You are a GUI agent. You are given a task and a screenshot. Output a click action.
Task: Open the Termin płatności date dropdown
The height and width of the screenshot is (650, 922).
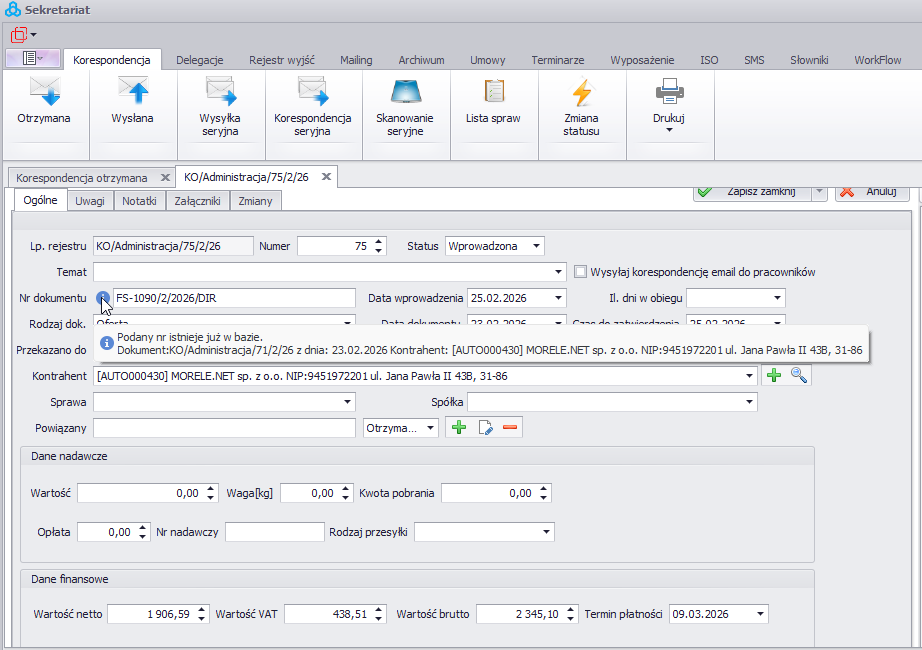coord(760,614)
